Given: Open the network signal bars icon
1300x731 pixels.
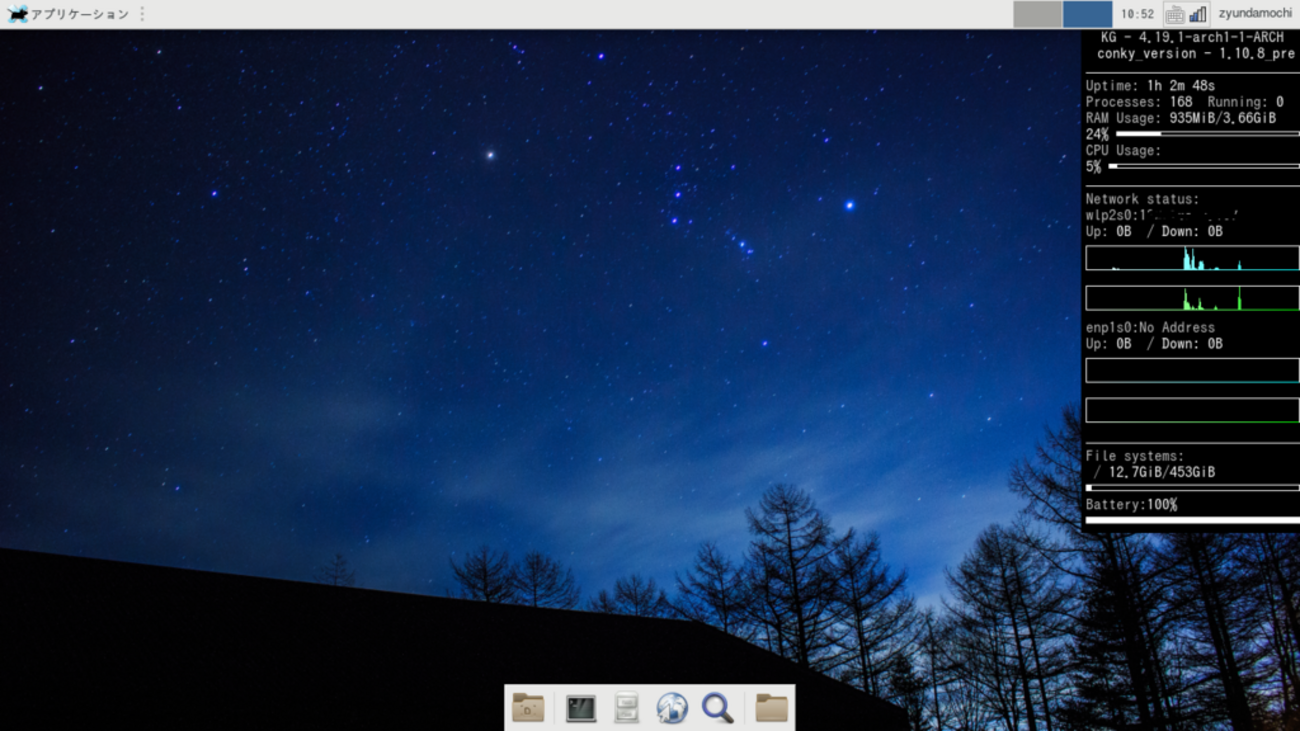Looking at the screenshot, I should point(1198,14).
